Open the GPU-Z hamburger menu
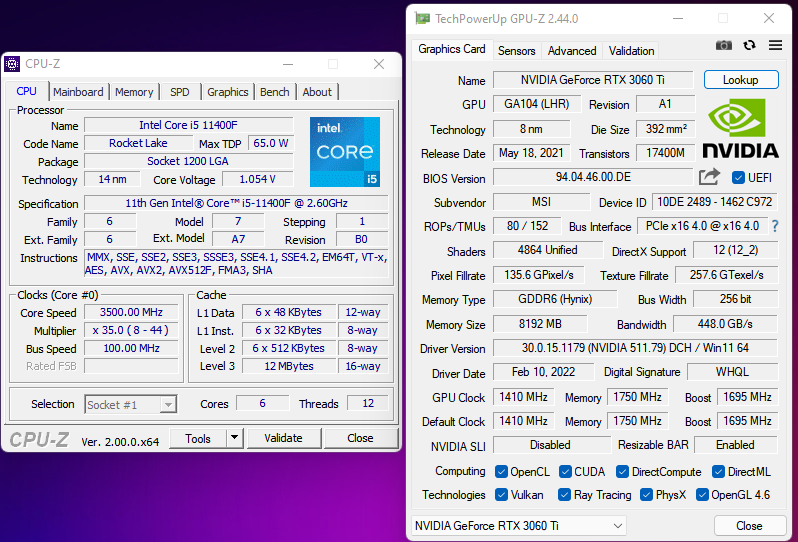This screenshot has height=542, width=798. click(x=775, y=45)
